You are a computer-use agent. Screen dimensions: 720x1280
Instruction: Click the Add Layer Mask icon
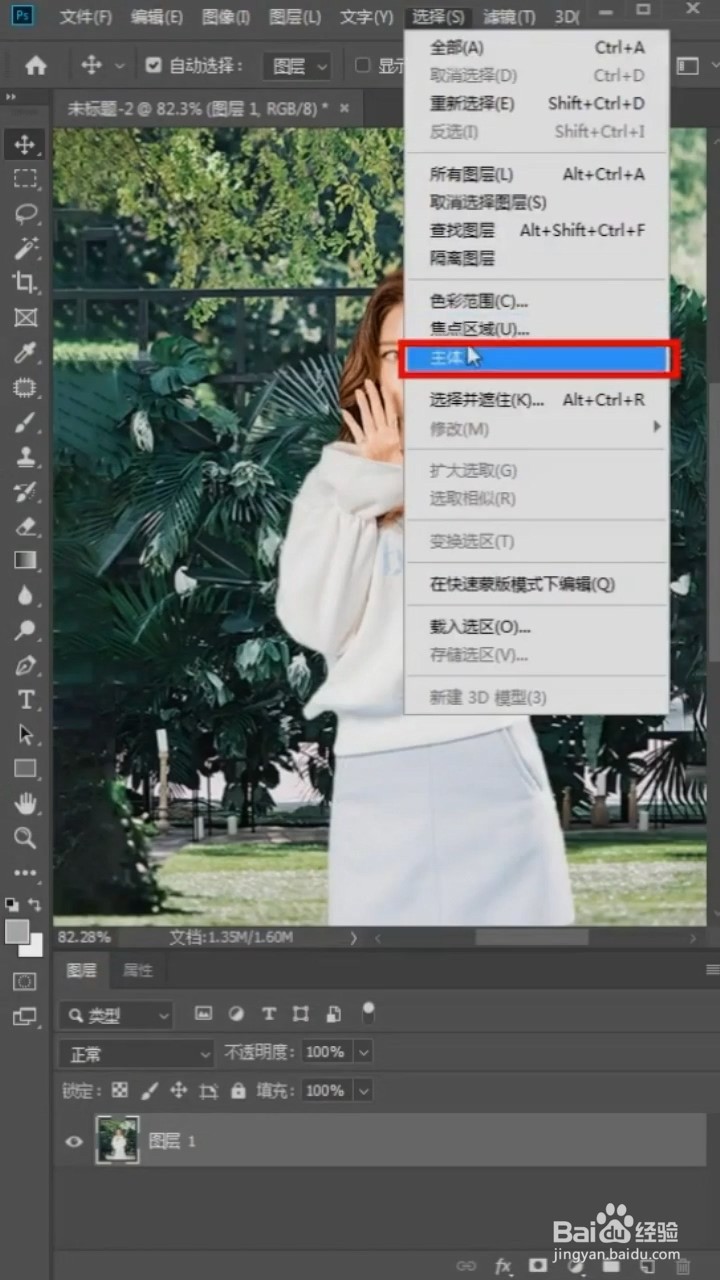click(538, 1266)
